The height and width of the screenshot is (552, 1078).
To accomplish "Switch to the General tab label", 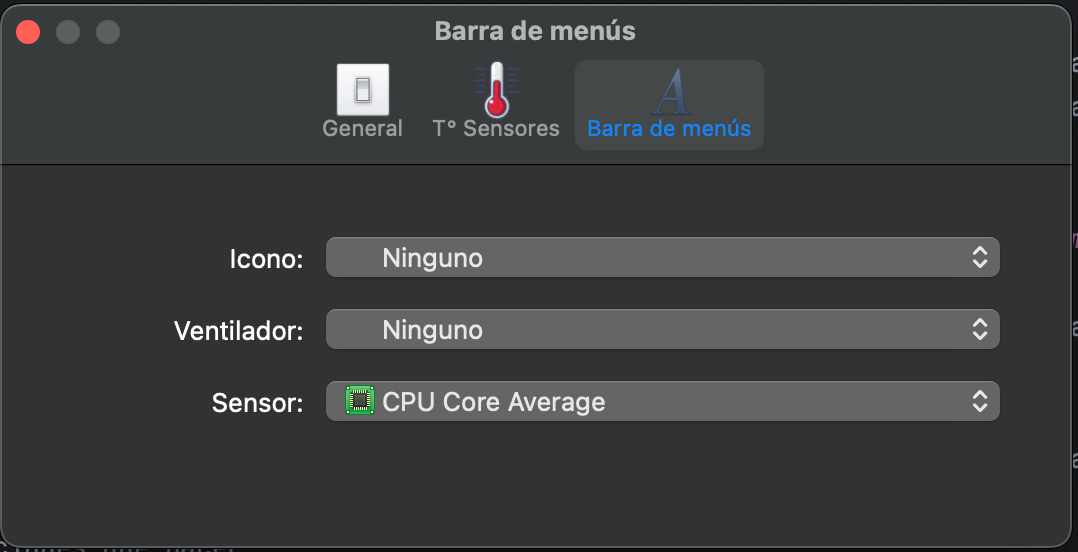I will pyautogui.click(x=362, y=129).
